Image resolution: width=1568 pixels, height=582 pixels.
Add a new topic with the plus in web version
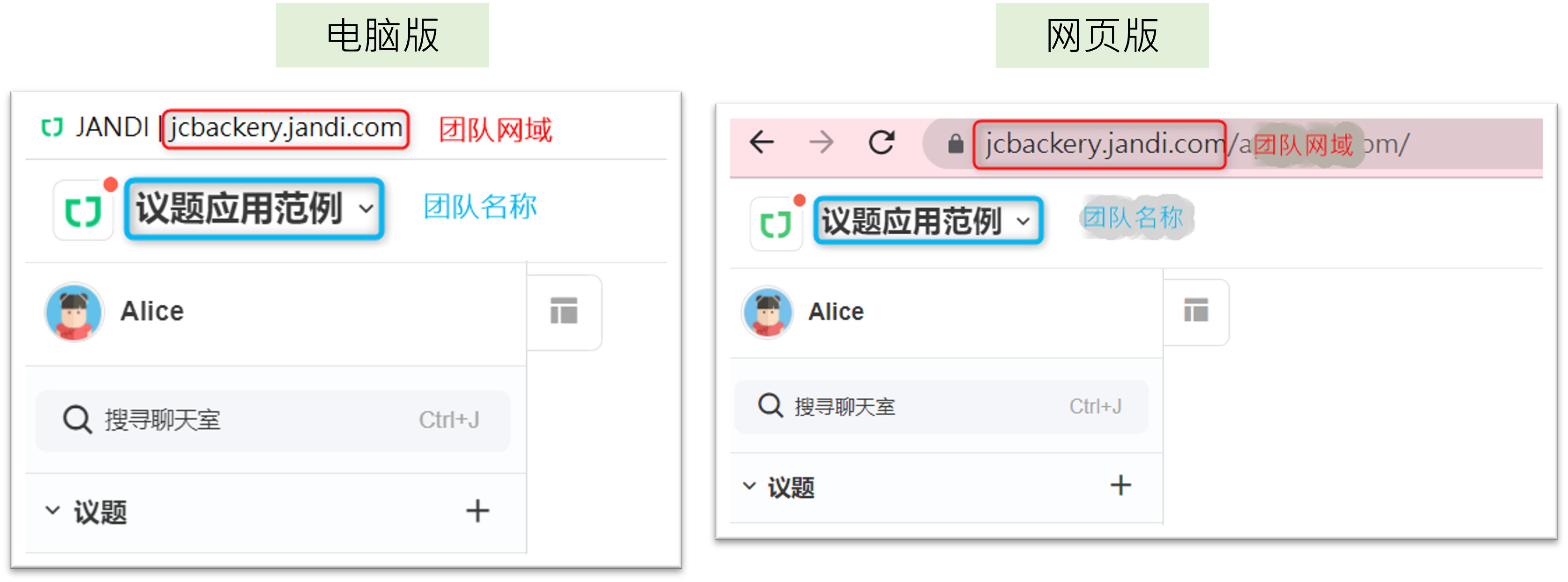click(x=1120, y=485)
